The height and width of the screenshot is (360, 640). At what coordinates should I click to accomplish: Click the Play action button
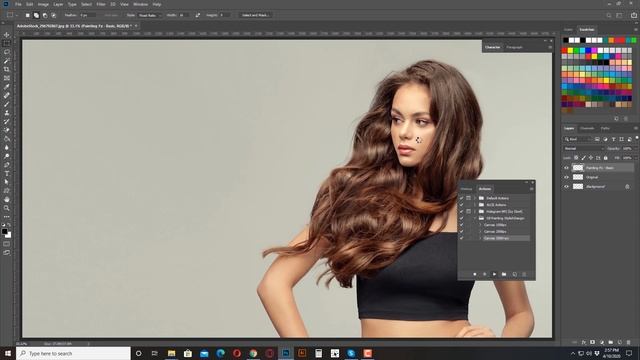(494, 274)
